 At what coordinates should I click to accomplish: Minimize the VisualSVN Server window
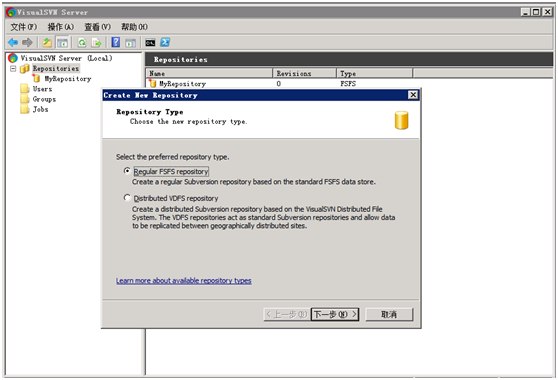click(526, 12)
